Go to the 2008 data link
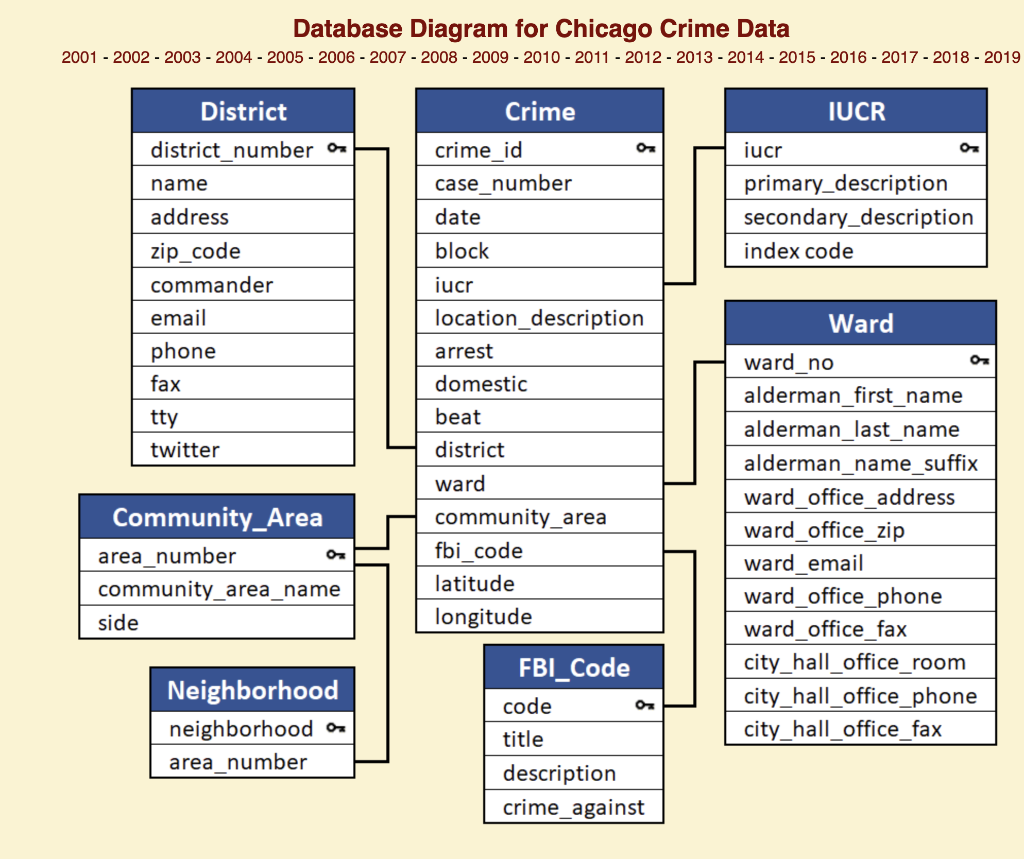Screen dimensions: 1024x859 point(439,57)
